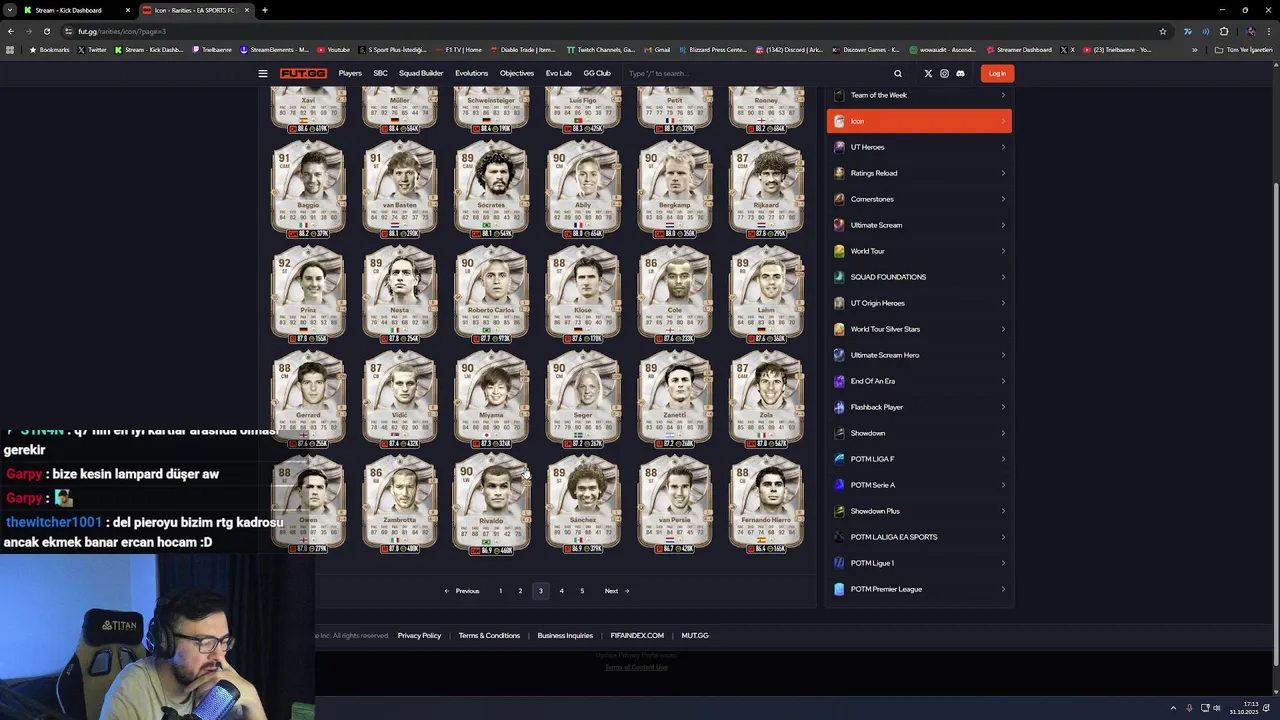
Task: Click the Flashback Player icon
Action: 839,407
